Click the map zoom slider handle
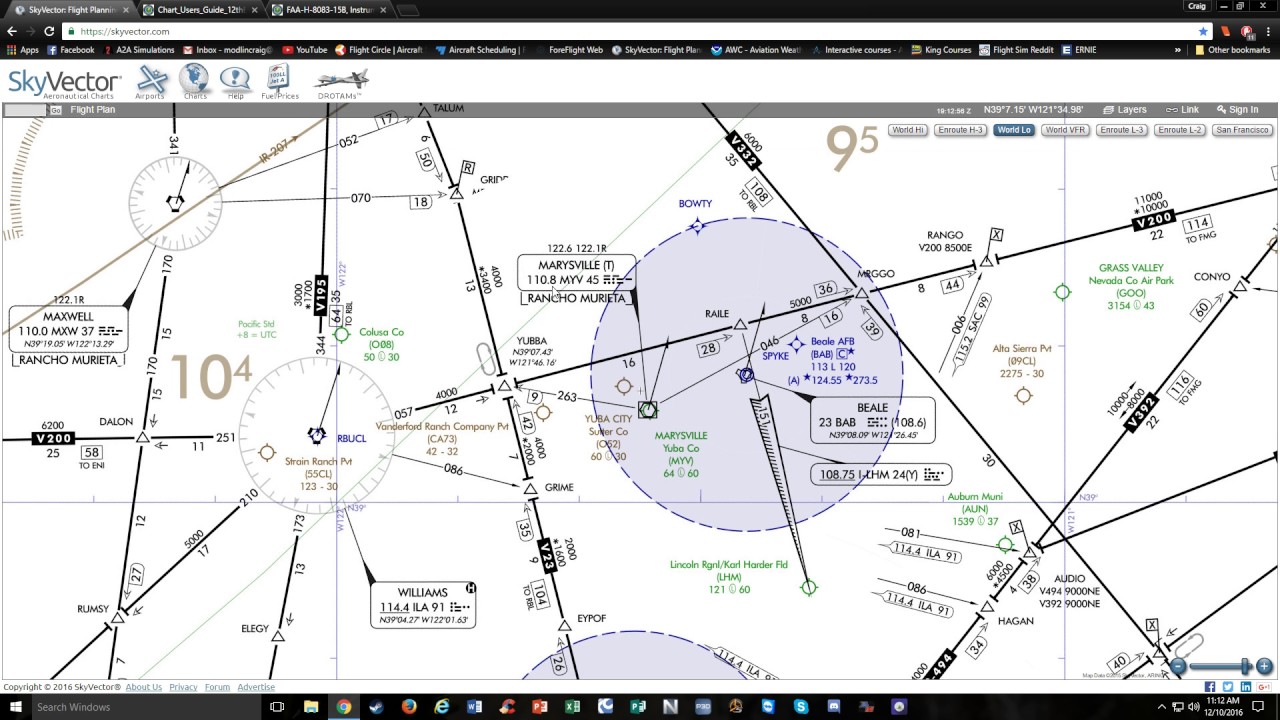 click(x=1245, y=666)
